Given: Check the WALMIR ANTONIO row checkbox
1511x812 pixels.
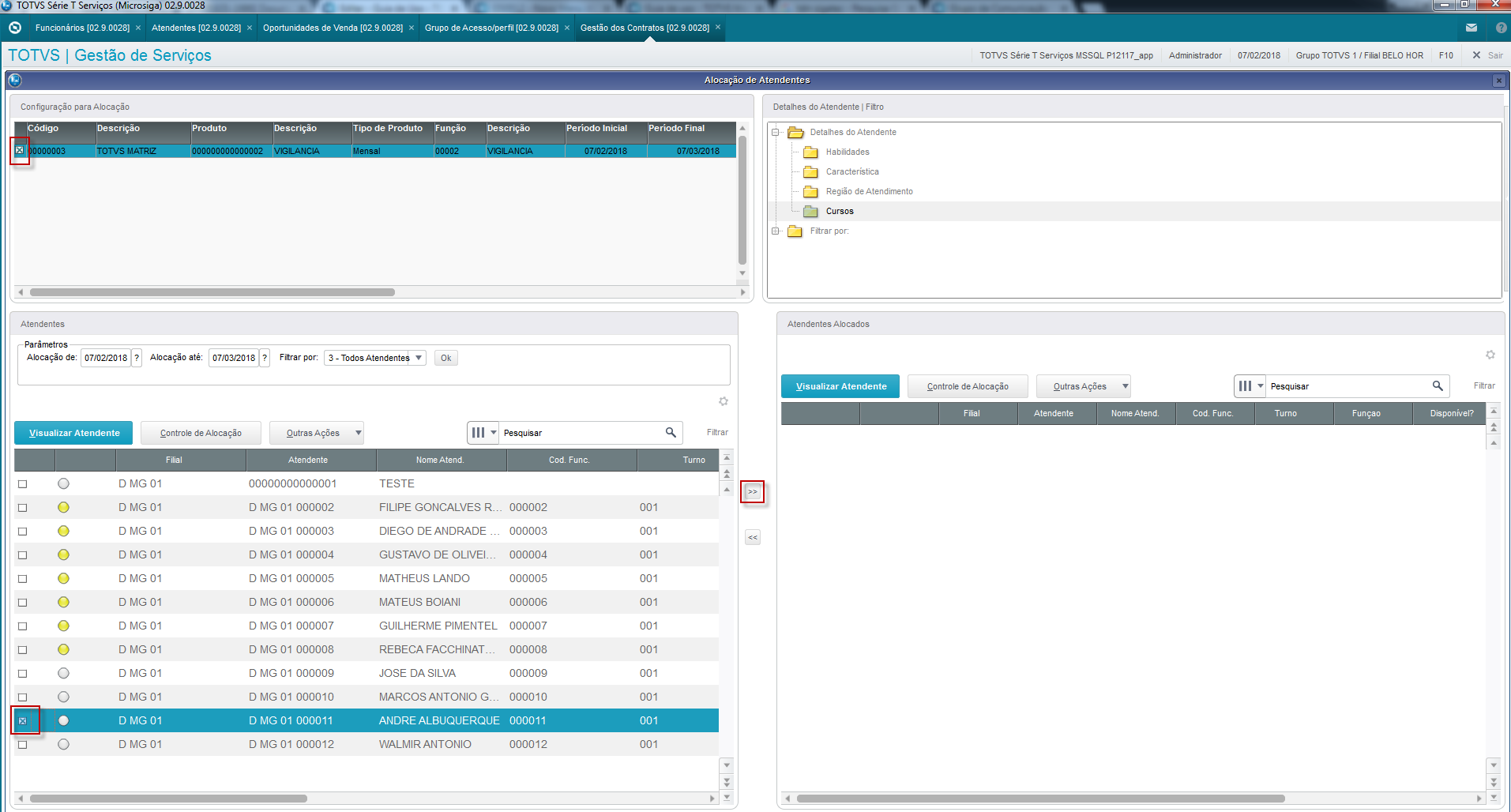Looking at the screenshot, I should click(x=22, y=745).
